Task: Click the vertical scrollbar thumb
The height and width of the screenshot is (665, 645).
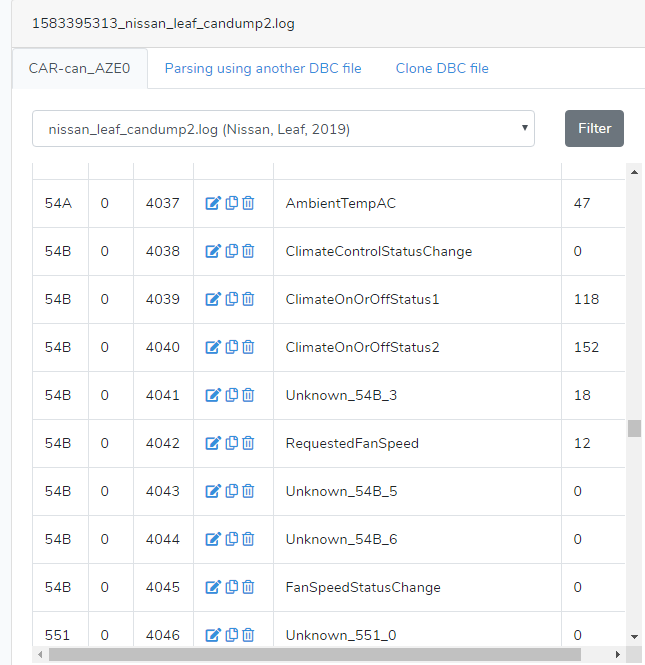Action: [x=634, y=428]
